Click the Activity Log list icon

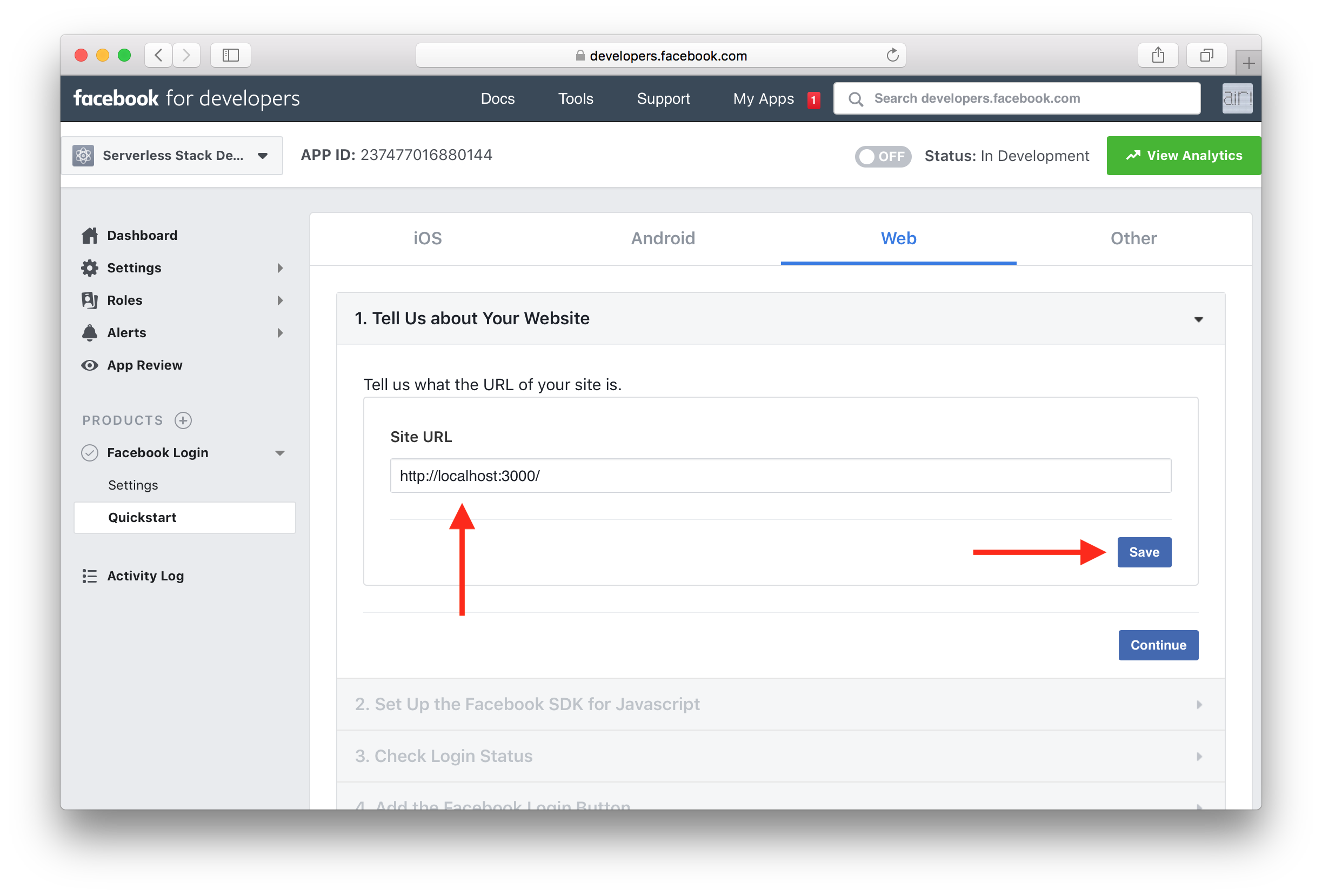pos(90,576)
